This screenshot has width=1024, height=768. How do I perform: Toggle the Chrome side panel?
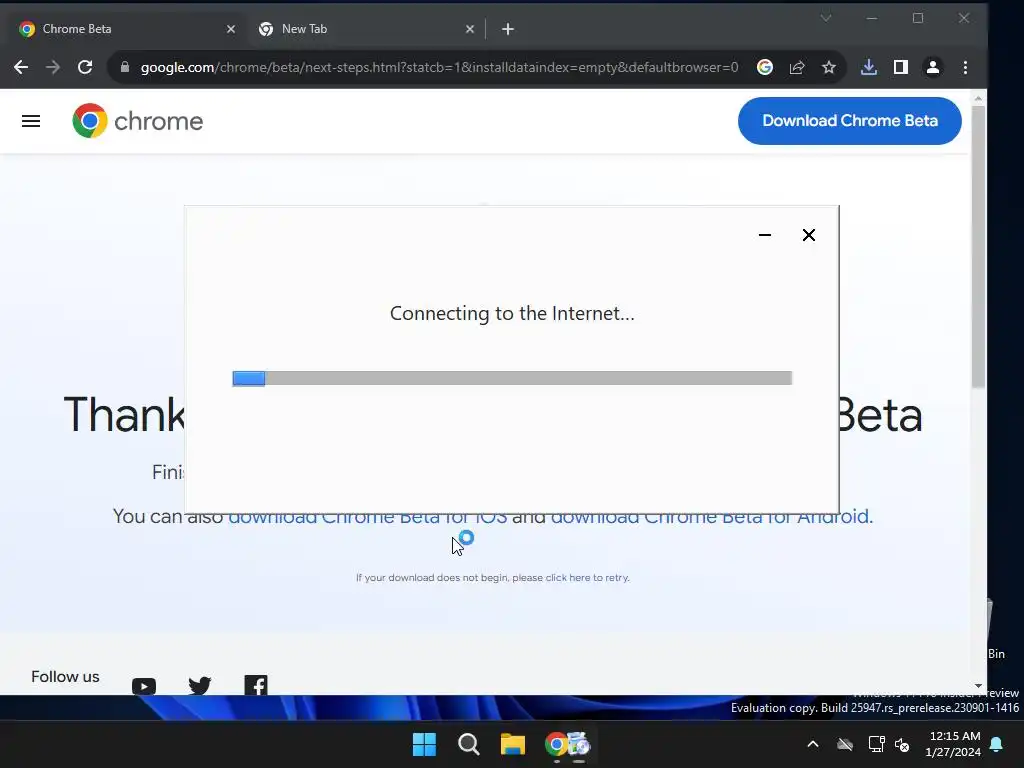901,67
